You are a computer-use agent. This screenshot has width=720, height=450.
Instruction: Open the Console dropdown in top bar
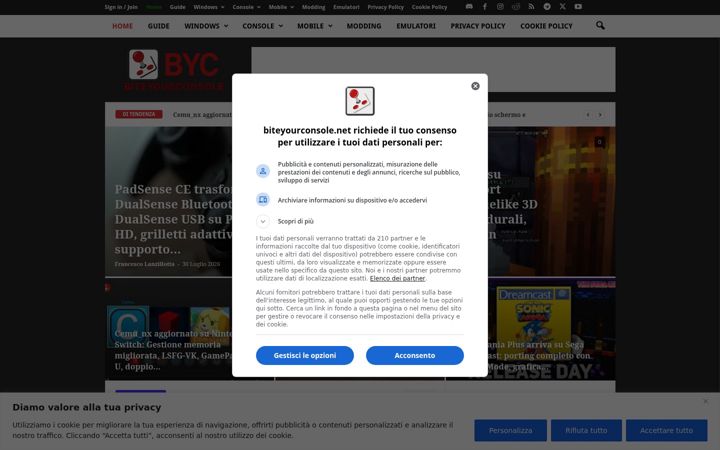tap(247, 7)
